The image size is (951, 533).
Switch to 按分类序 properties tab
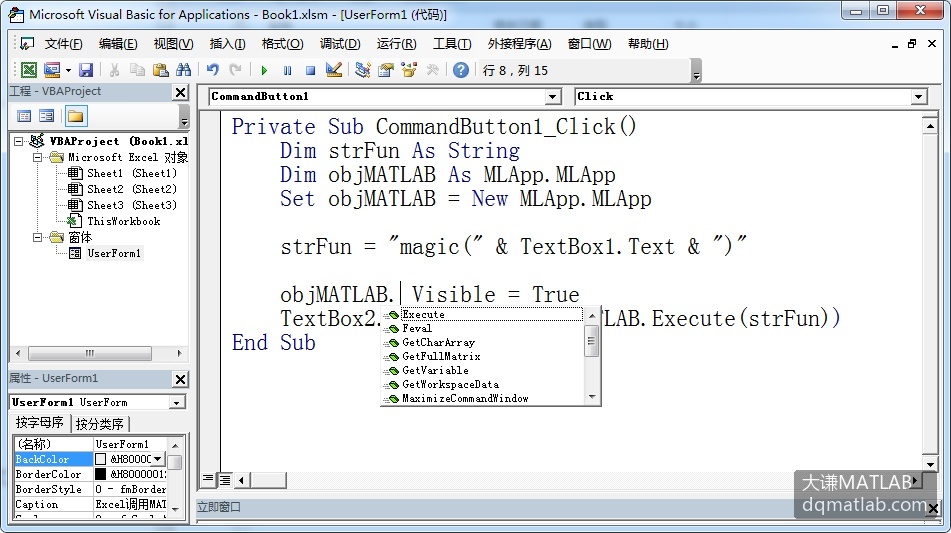tap(99, 424)
